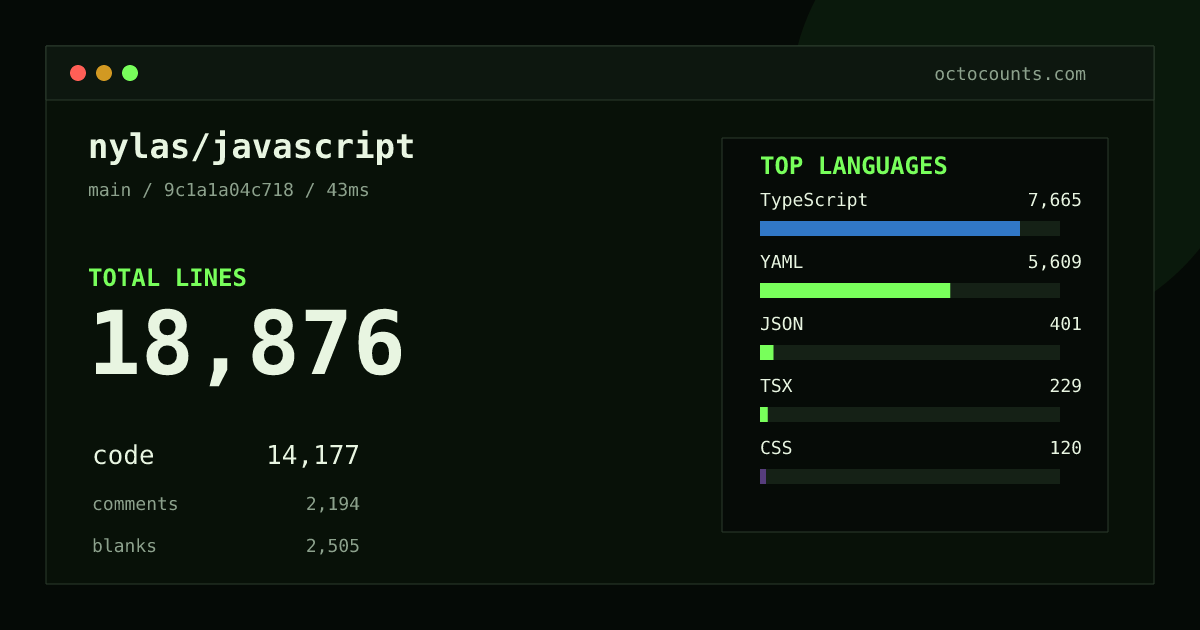Click the blanks label

coord(124,546)
